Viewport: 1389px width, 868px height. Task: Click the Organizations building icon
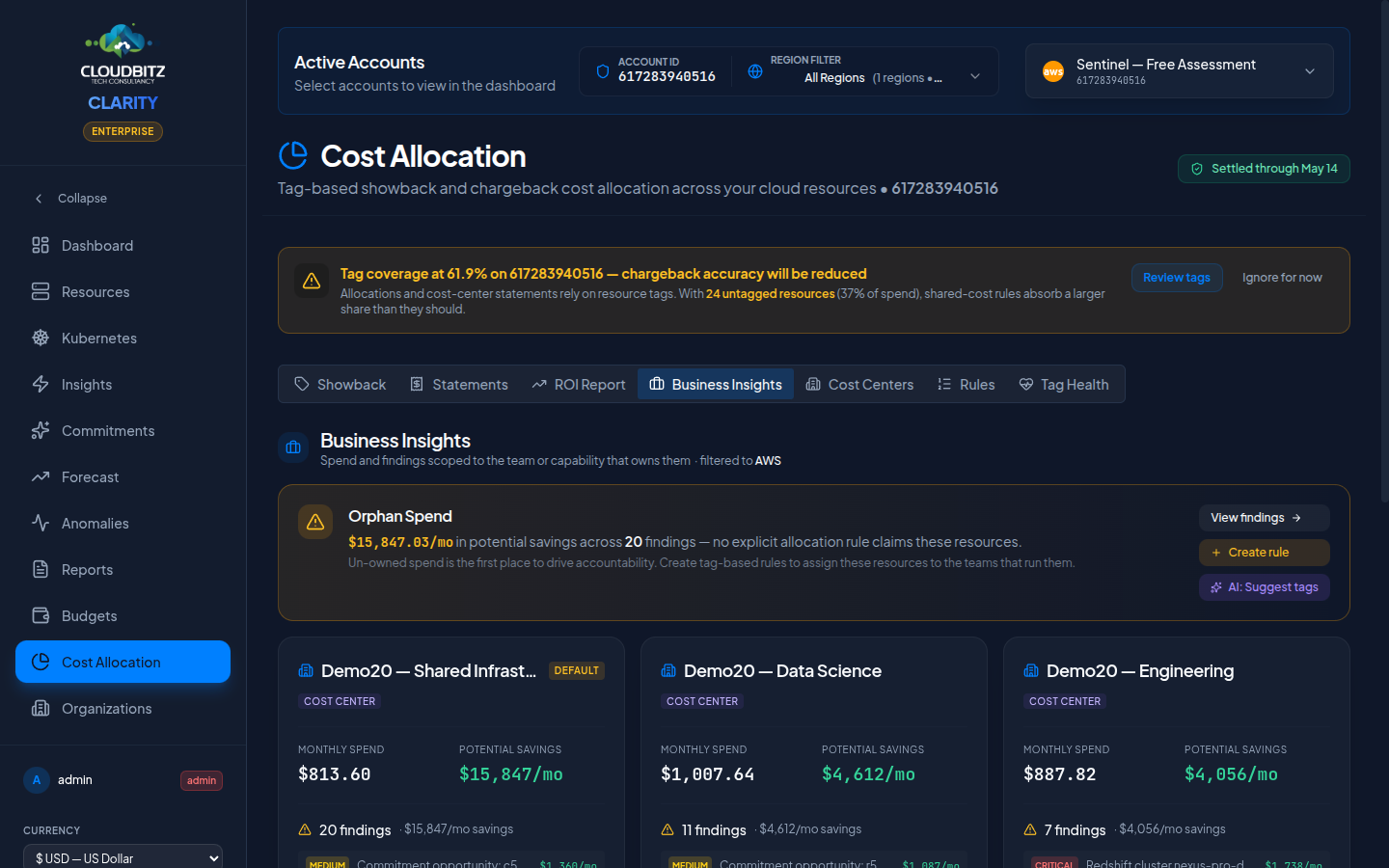point(41,708)
